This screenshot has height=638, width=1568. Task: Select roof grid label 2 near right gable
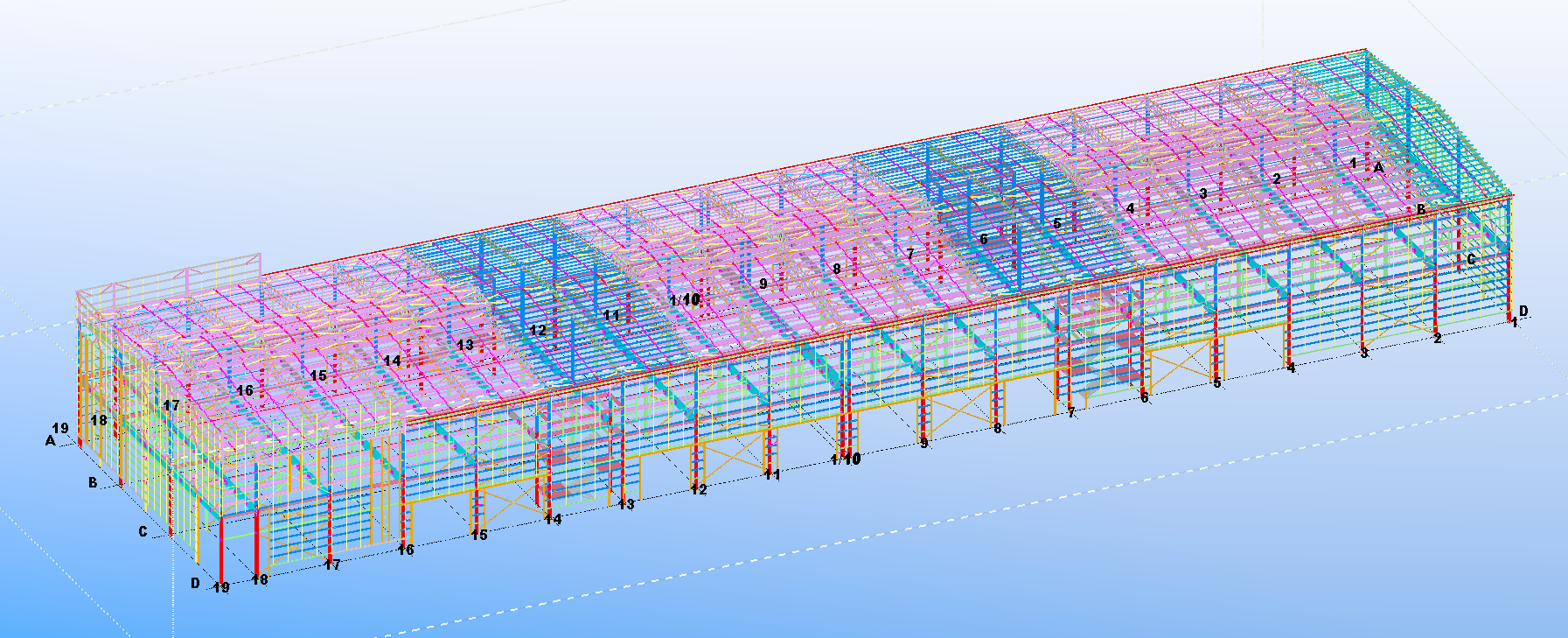[x=1276, y=179]
